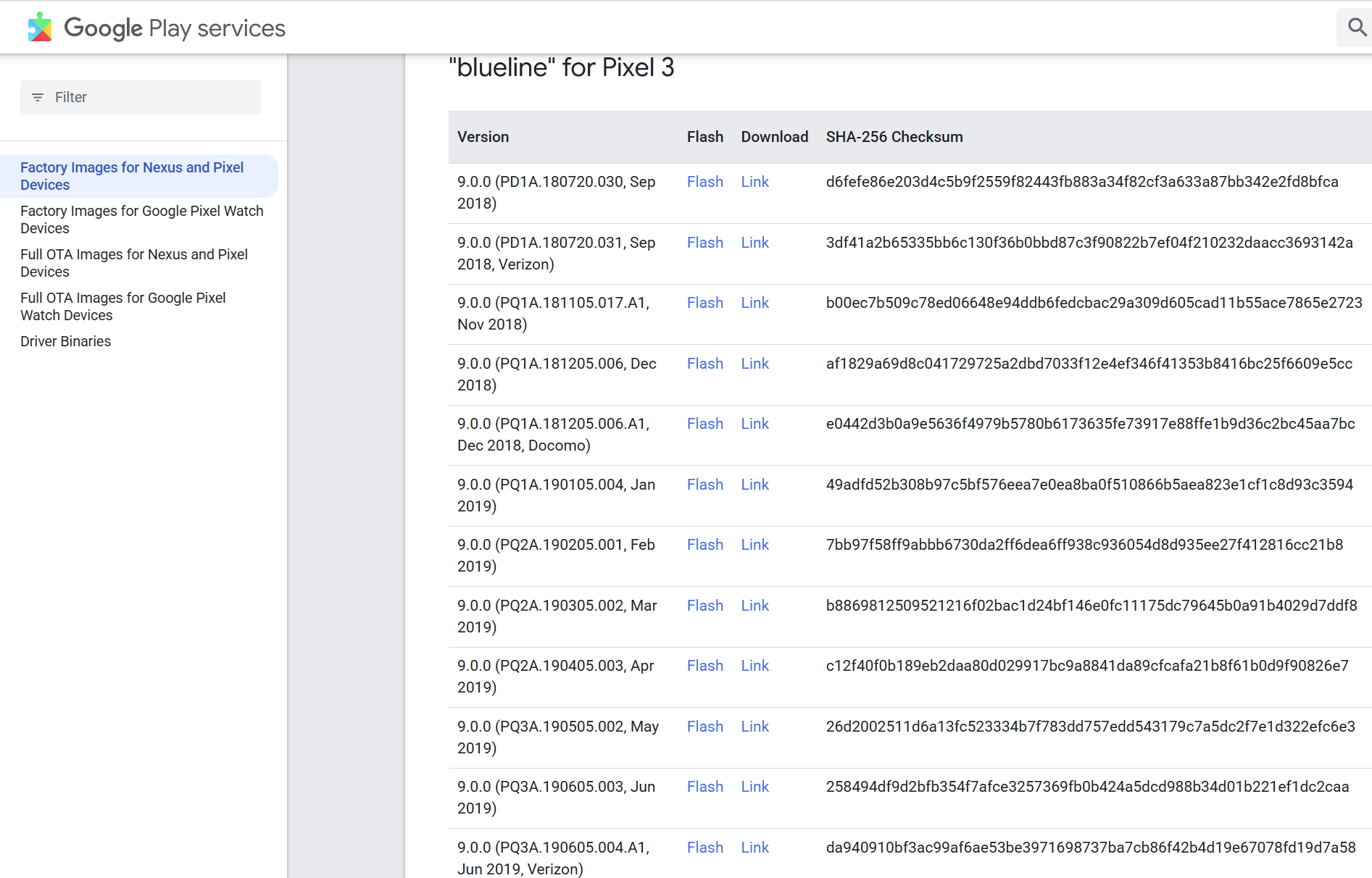Image resolution: width=1372 pixels, height=878 pixels.
Task: Click checksum starting with e0442d3b0a9e
Action: click(x=1091, y=424)
